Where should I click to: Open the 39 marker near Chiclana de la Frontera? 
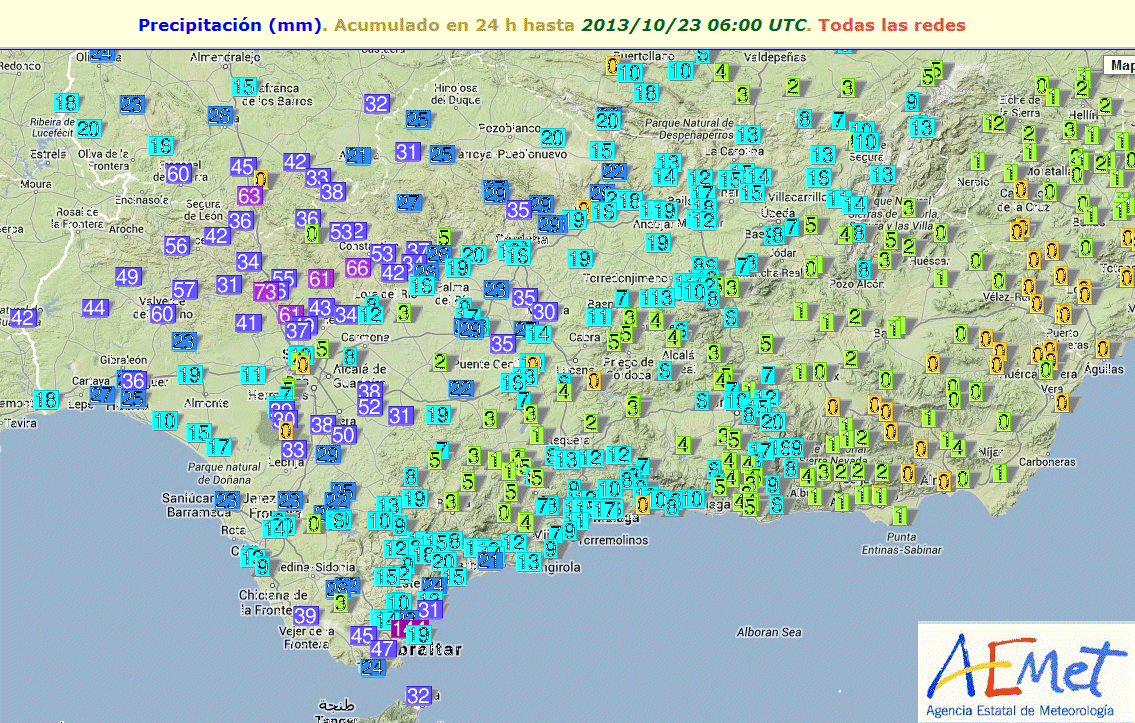[x=305, y=615]
